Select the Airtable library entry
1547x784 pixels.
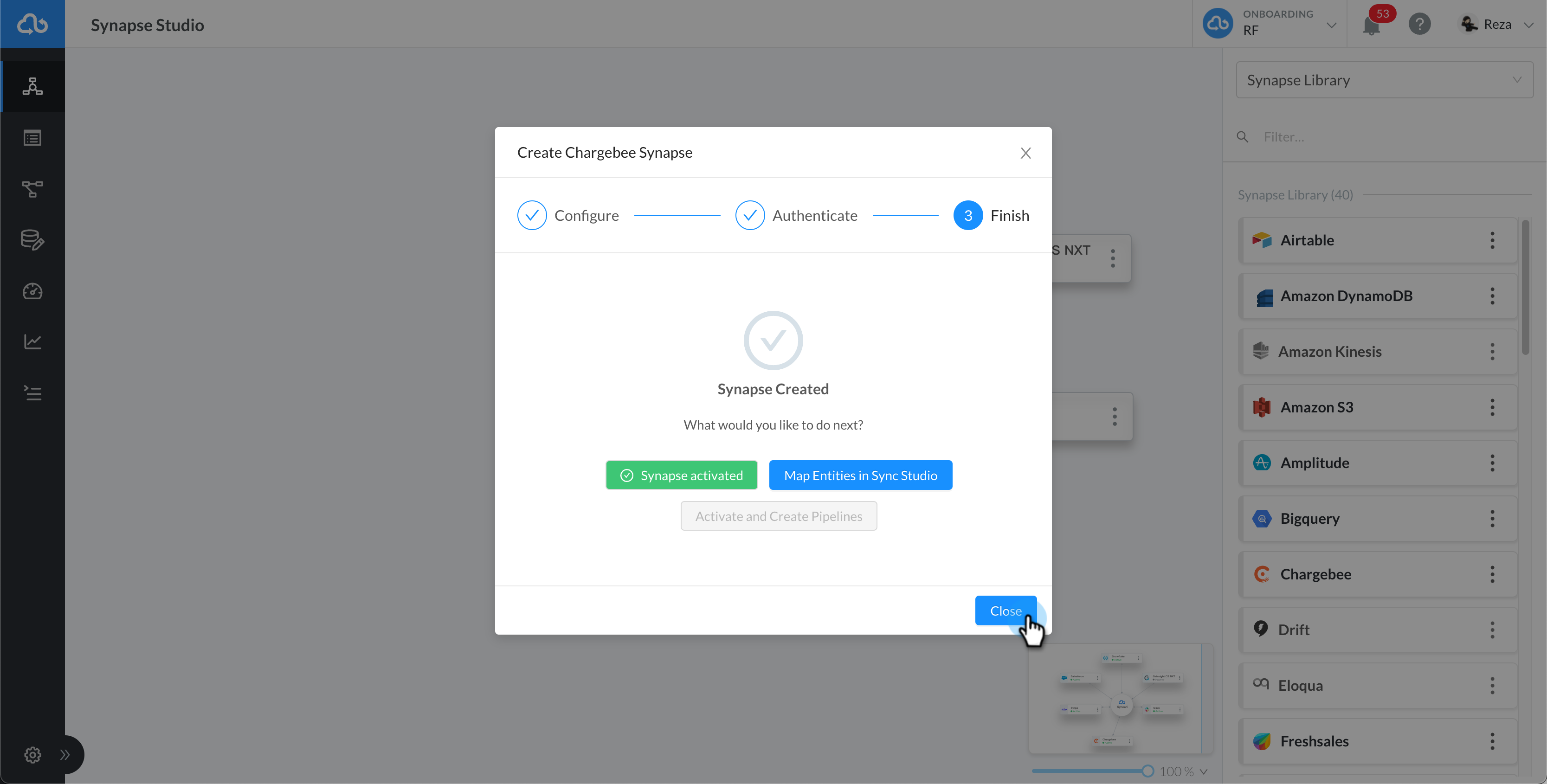coord(1378,240)
